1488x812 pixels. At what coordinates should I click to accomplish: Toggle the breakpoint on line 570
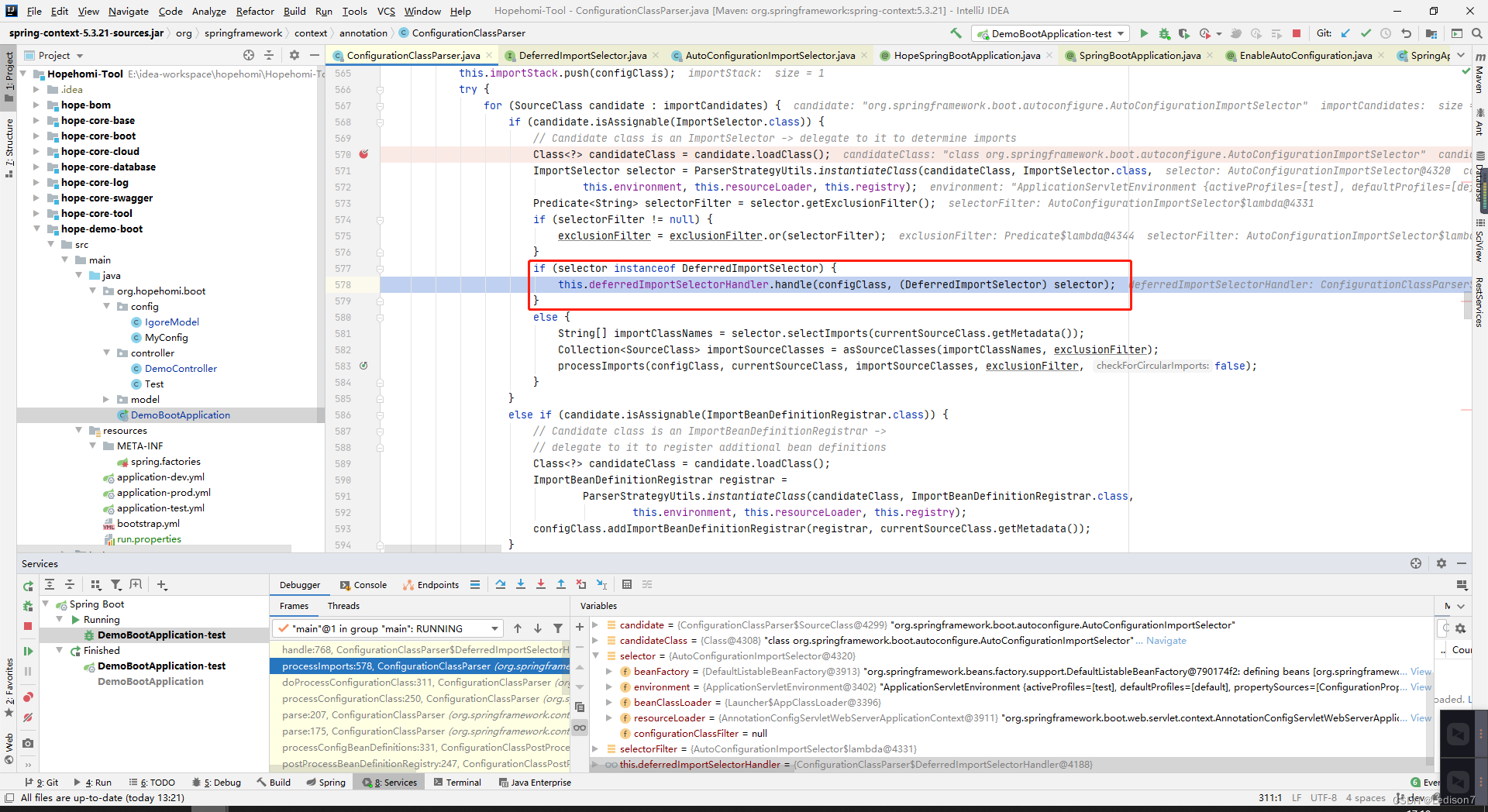click(x=363, y=154)
